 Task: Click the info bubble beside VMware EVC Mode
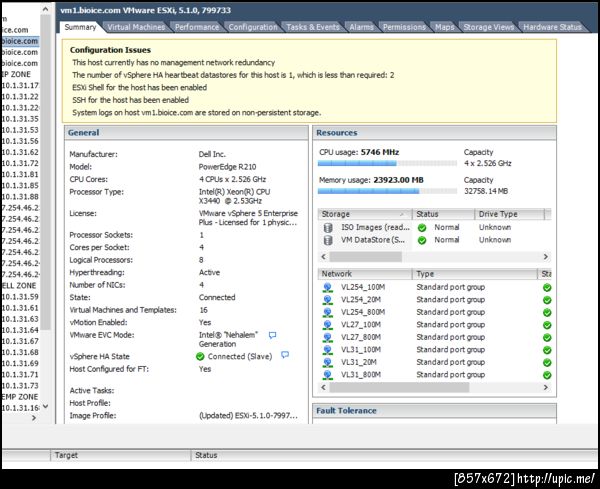272,335
